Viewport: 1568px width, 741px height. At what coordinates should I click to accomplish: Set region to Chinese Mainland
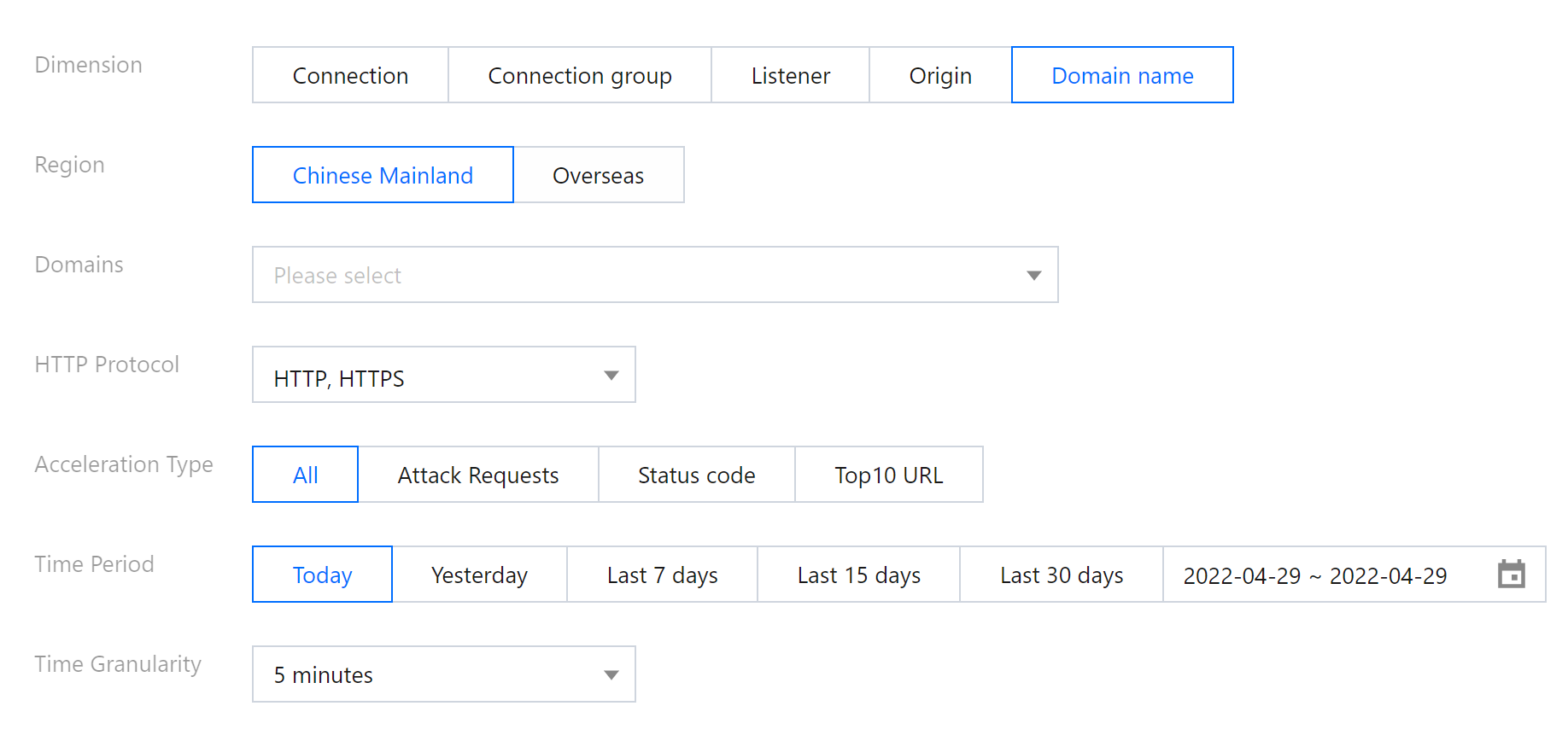(383, 176)
